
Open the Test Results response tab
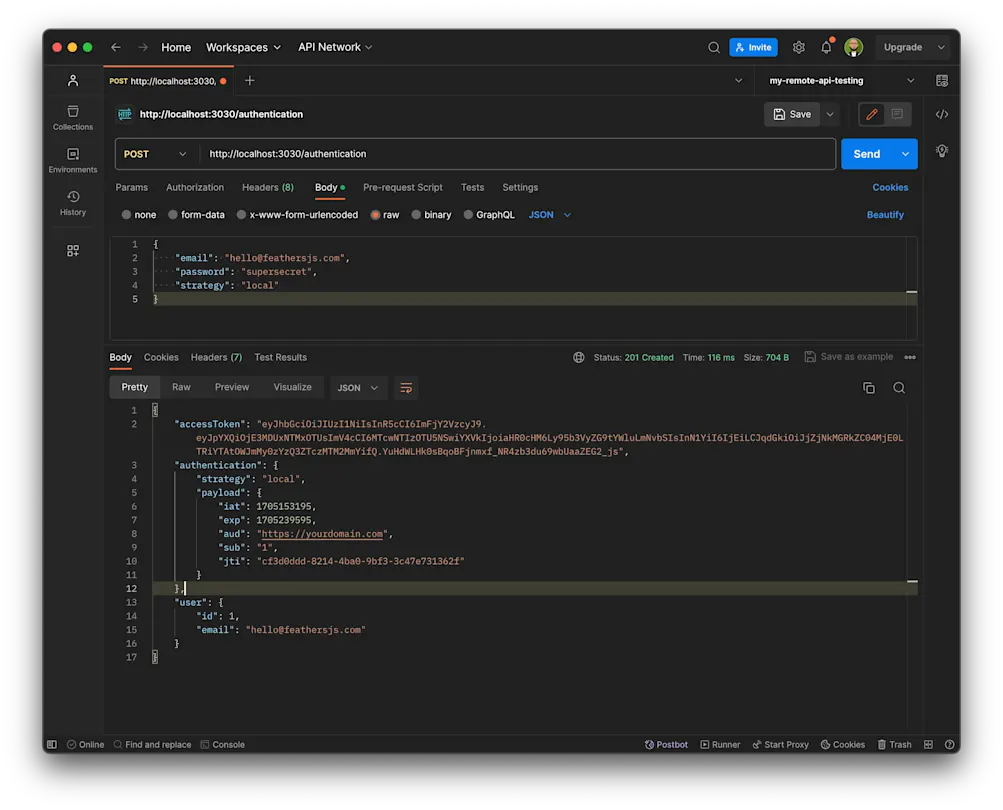point(280,357)
